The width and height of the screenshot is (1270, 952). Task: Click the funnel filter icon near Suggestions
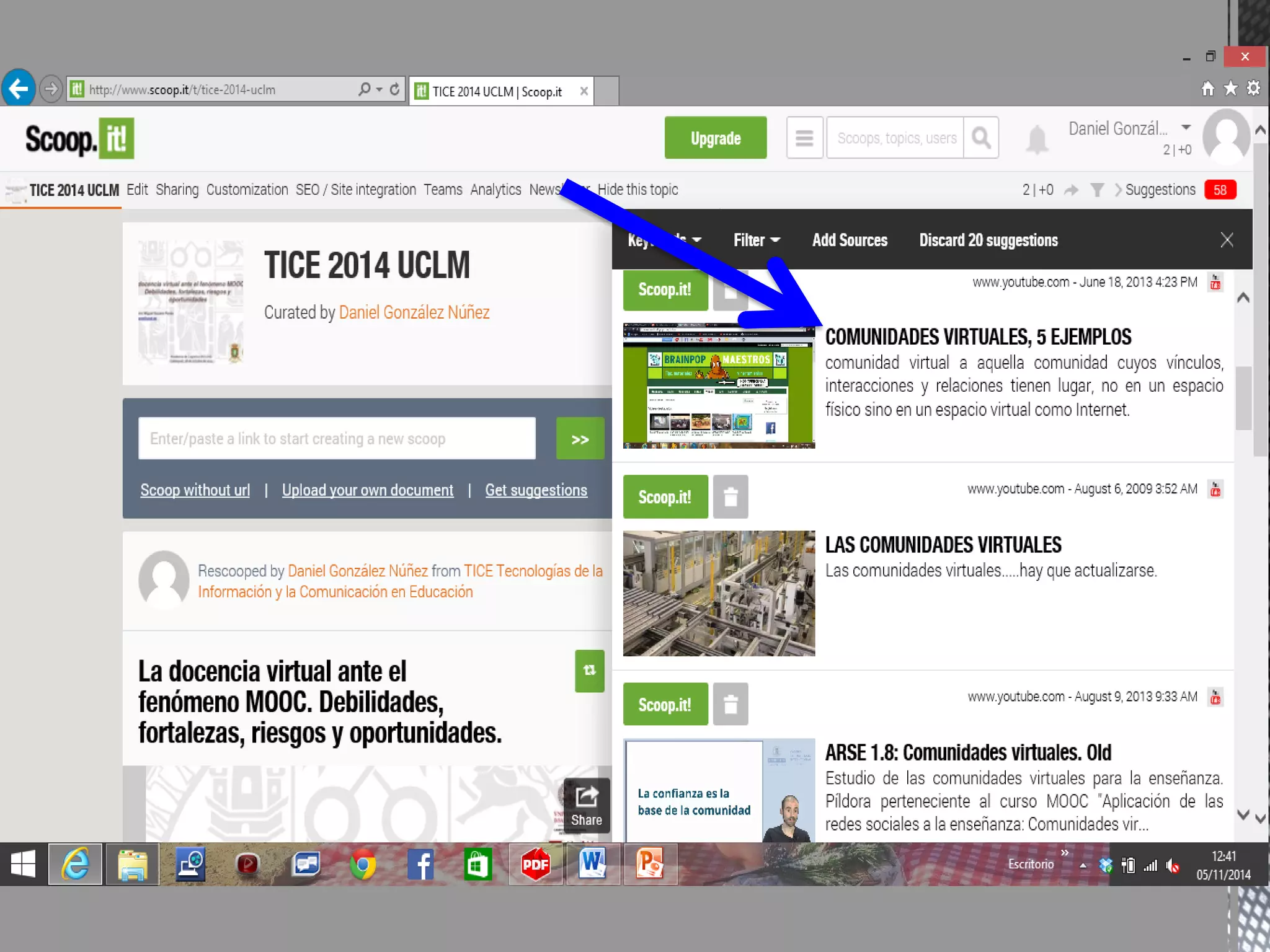coord(1097,190)
